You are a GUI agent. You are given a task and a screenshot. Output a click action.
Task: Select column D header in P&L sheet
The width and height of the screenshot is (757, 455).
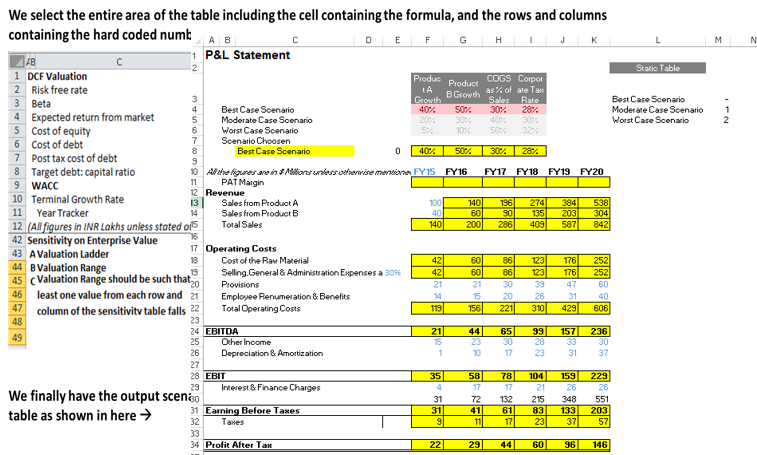[368, 40]
